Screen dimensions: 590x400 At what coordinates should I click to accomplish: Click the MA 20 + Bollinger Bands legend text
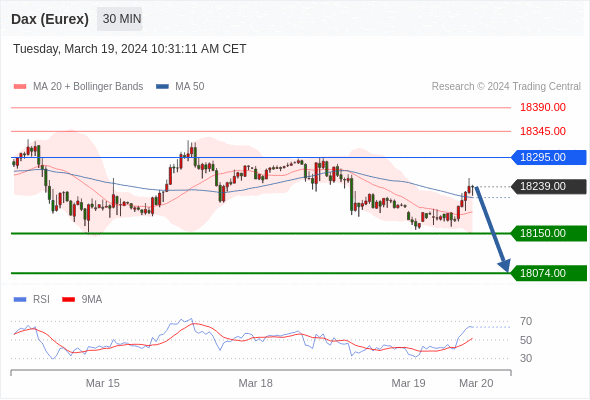pyautogui.click(x=88, y=87)
